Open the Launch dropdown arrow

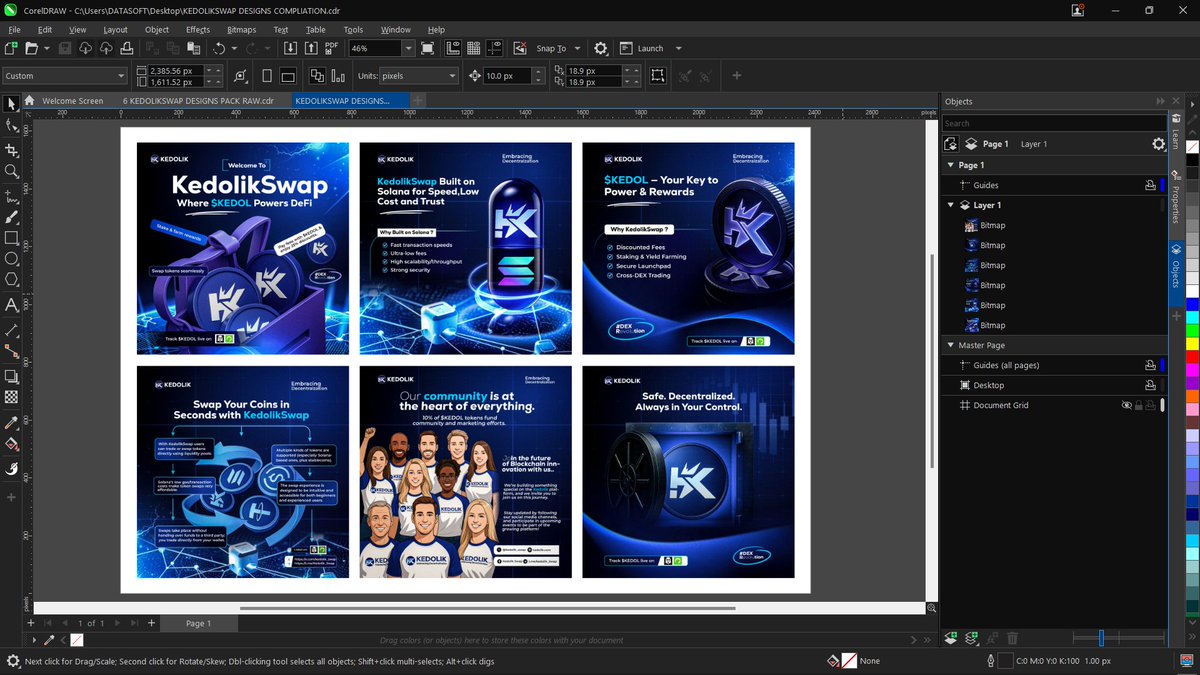tap(678, 48)
